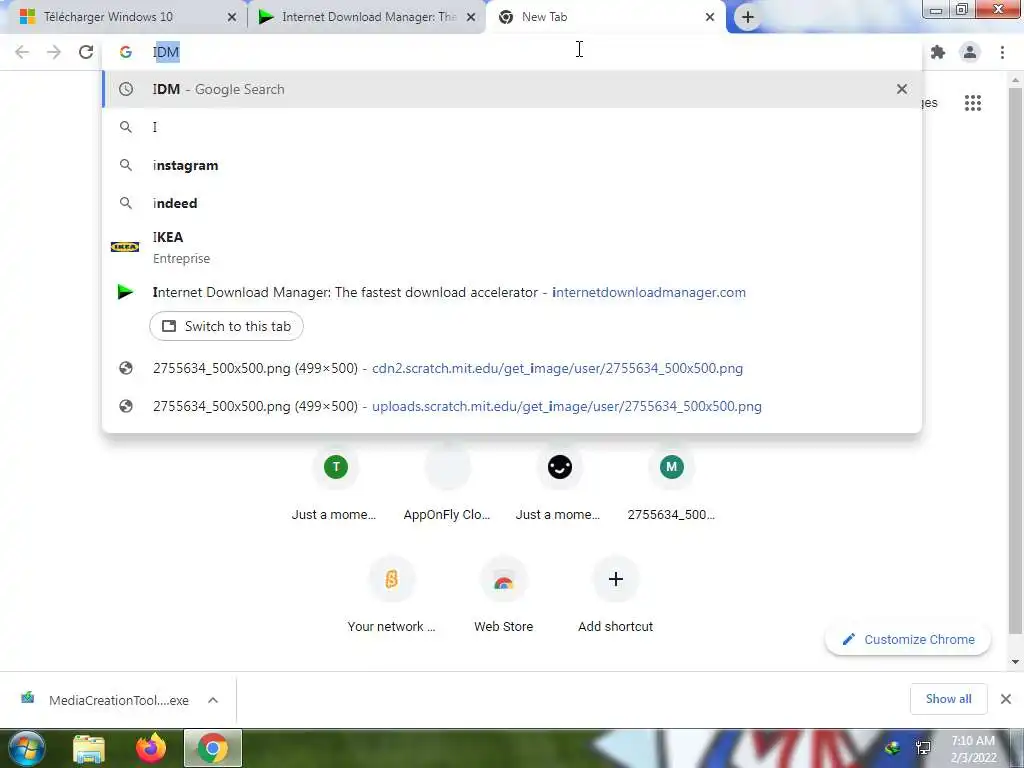
Task: Go back with the browser back arrow
Action: (22, 52)
